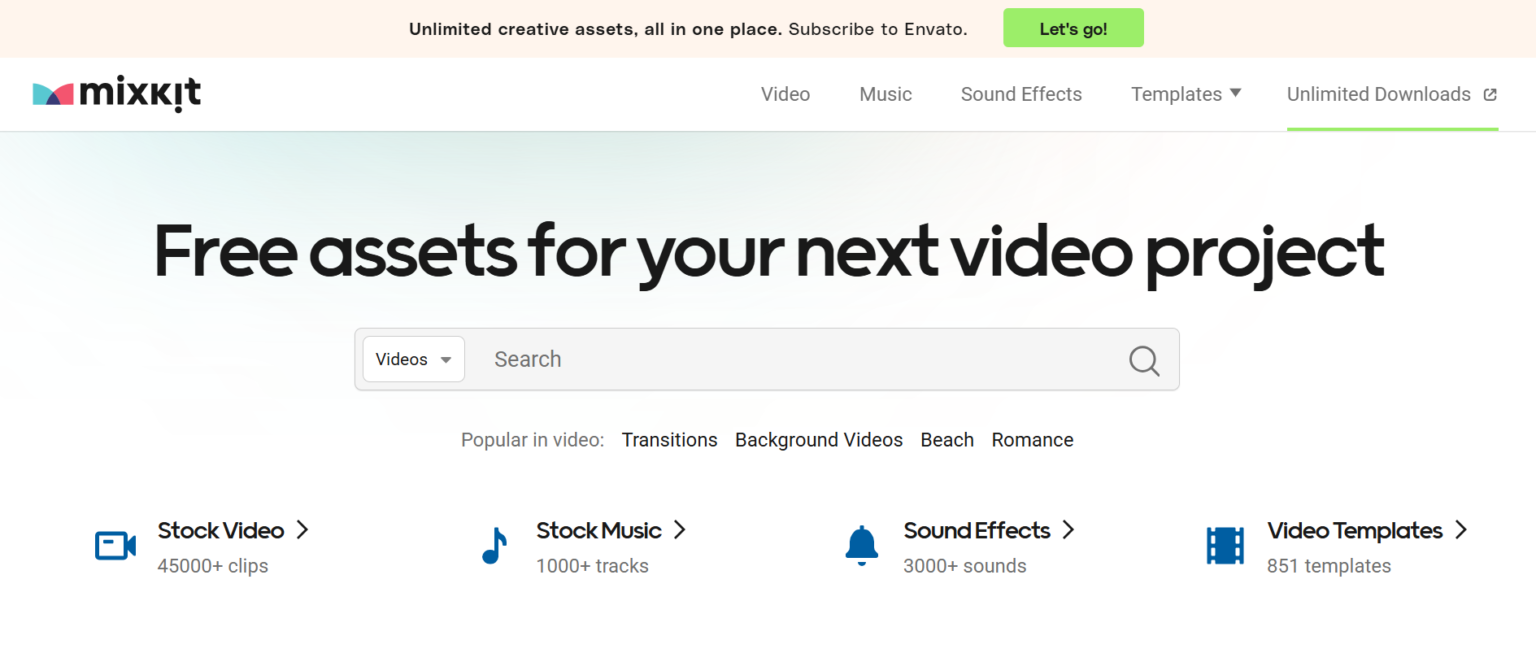The image size is (1536, 649).
Task: Open the Stock Video heading link
Action: coord(221,530)
